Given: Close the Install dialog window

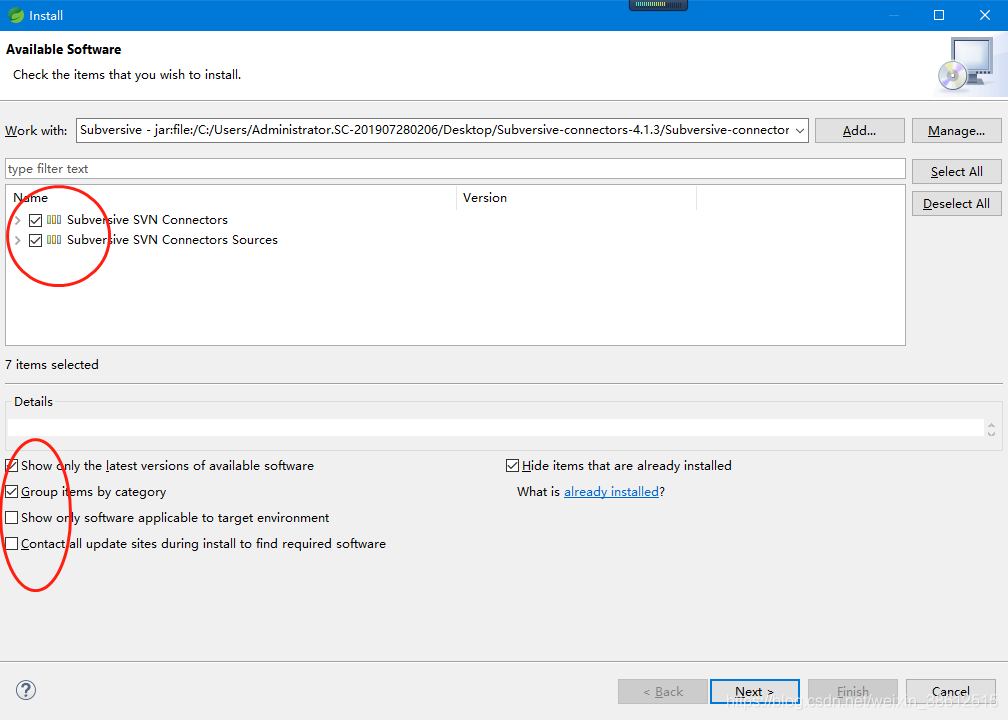Looking at the screenshot, I should click(985, 15).
